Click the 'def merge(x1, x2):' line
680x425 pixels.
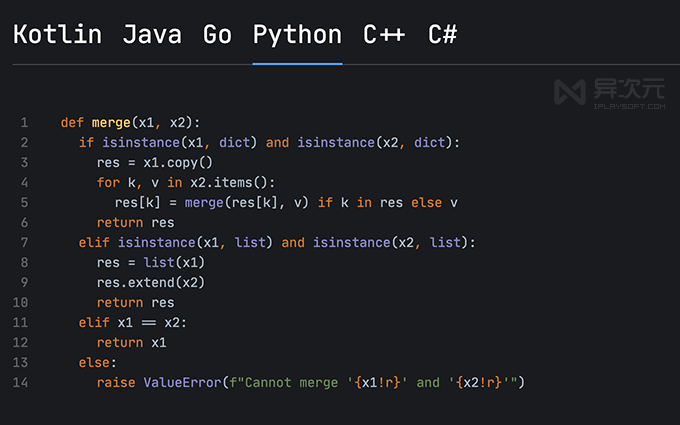tap(131, 123)
